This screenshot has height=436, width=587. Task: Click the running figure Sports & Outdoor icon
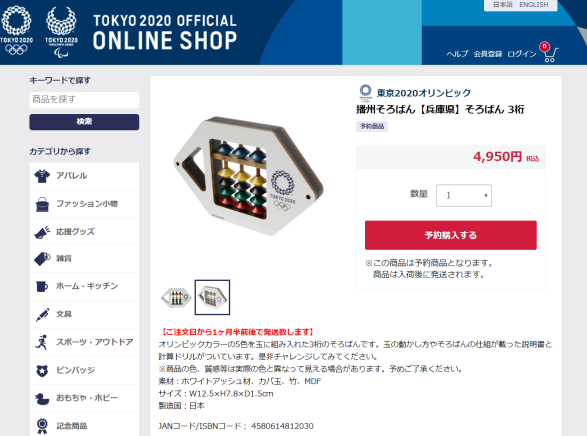(41, 342)
